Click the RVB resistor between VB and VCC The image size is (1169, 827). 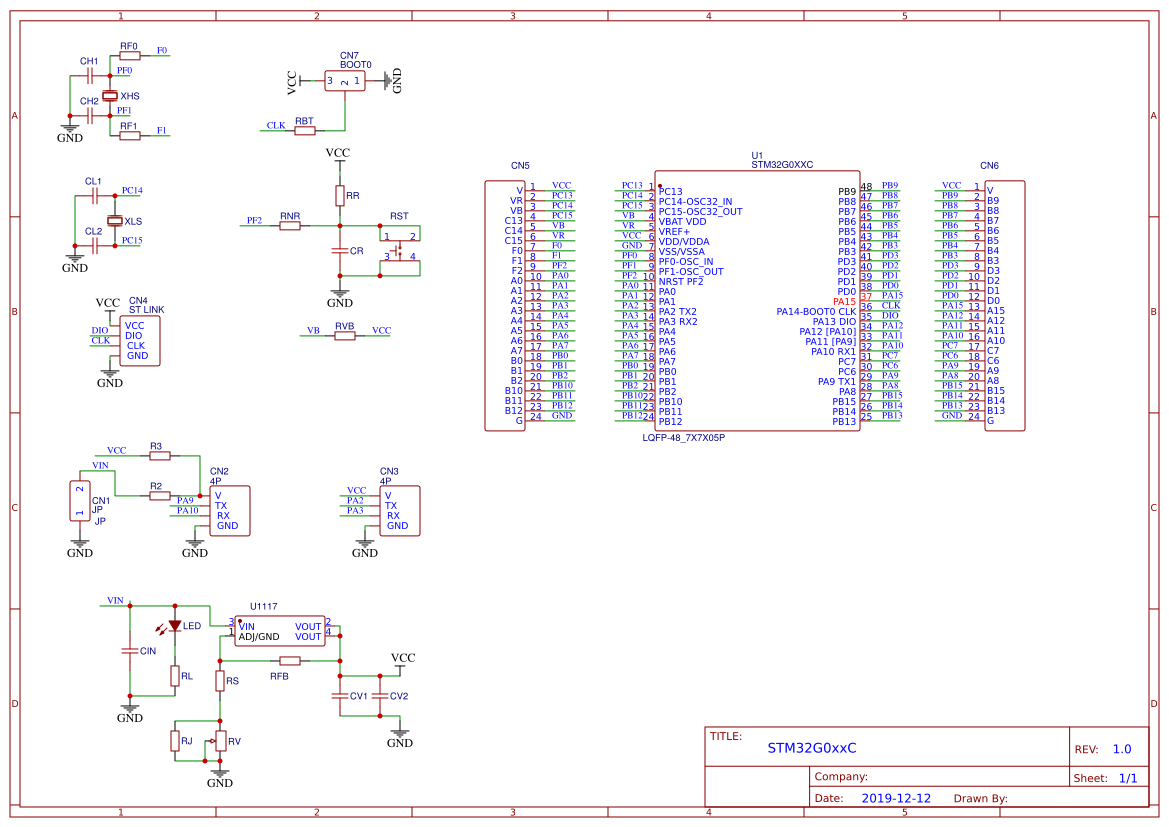tap(344, 336)
